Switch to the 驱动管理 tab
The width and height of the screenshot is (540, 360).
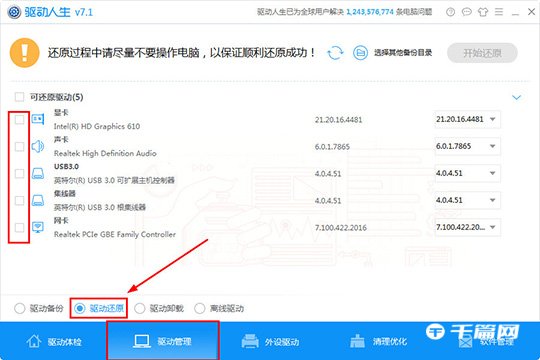[163, 341]
